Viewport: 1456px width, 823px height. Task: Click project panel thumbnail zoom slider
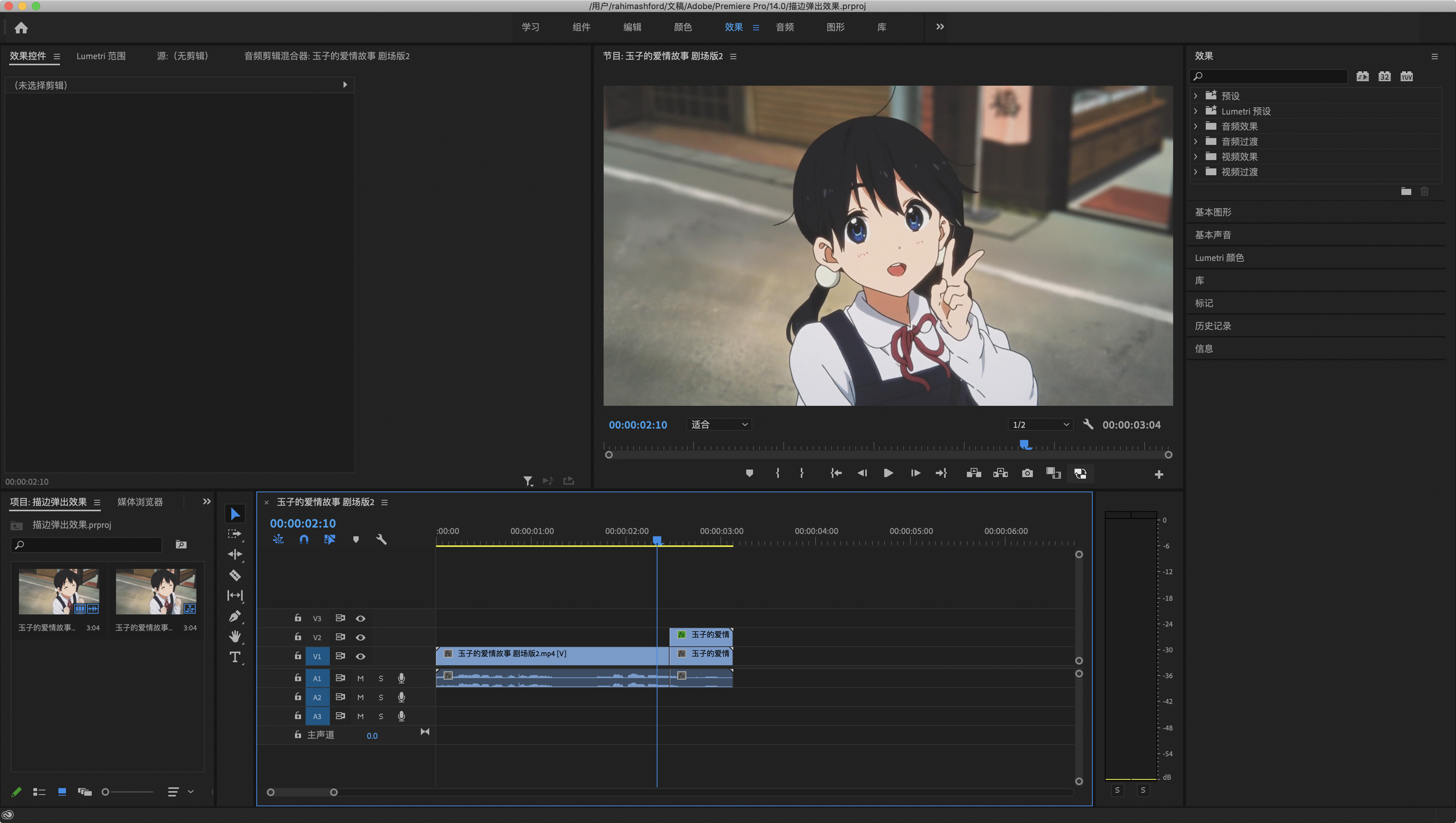(x=128, y=792)
